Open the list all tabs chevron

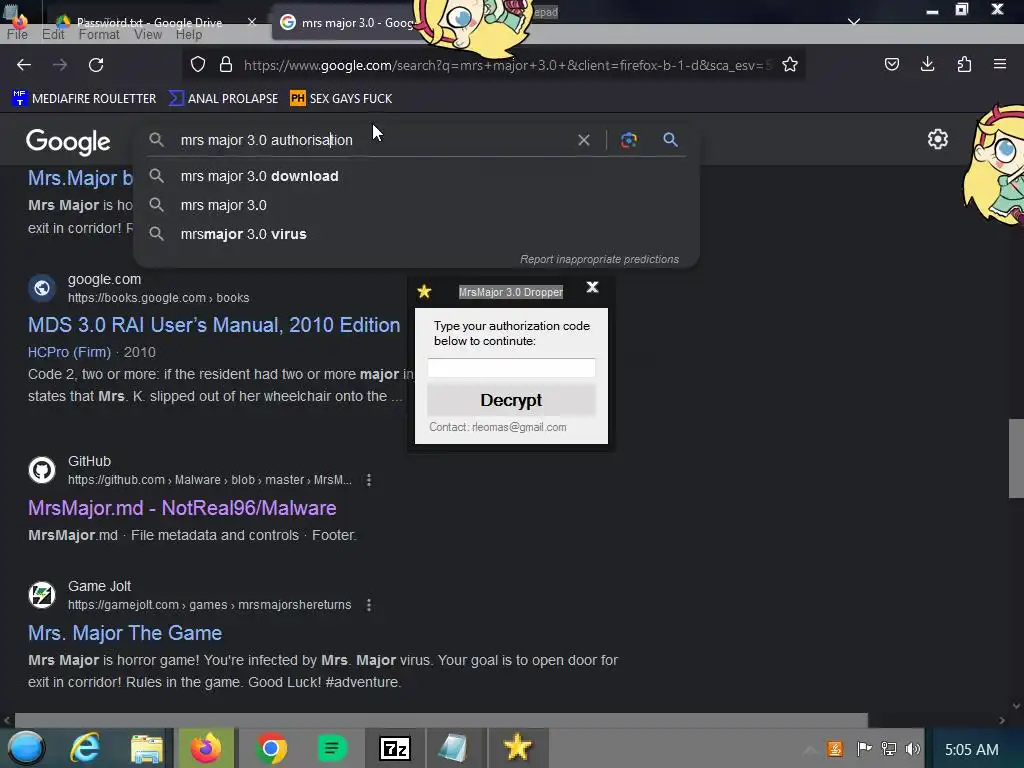pyautogui.click(x=854, y=22)
